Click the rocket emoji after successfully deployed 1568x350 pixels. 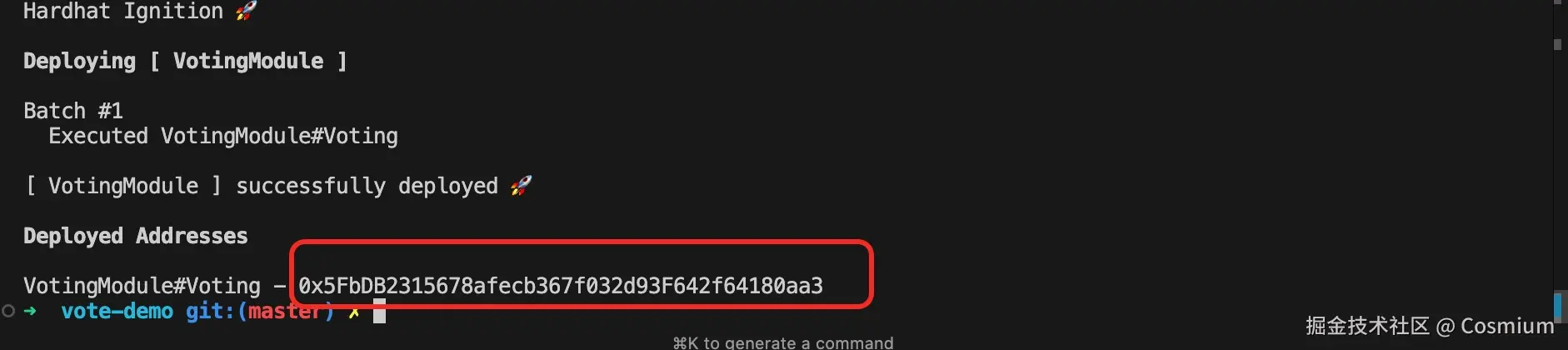522,185
